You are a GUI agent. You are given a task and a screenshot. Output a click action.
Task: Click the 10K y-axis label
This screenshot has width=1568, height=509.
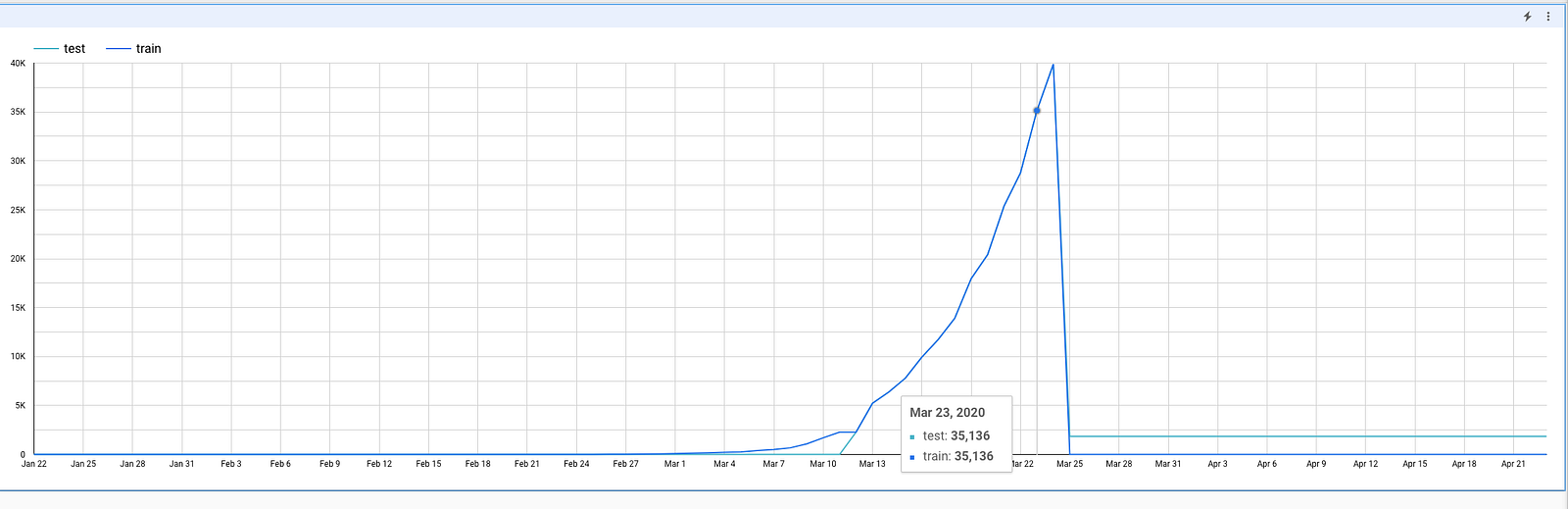tap(18, 356)
